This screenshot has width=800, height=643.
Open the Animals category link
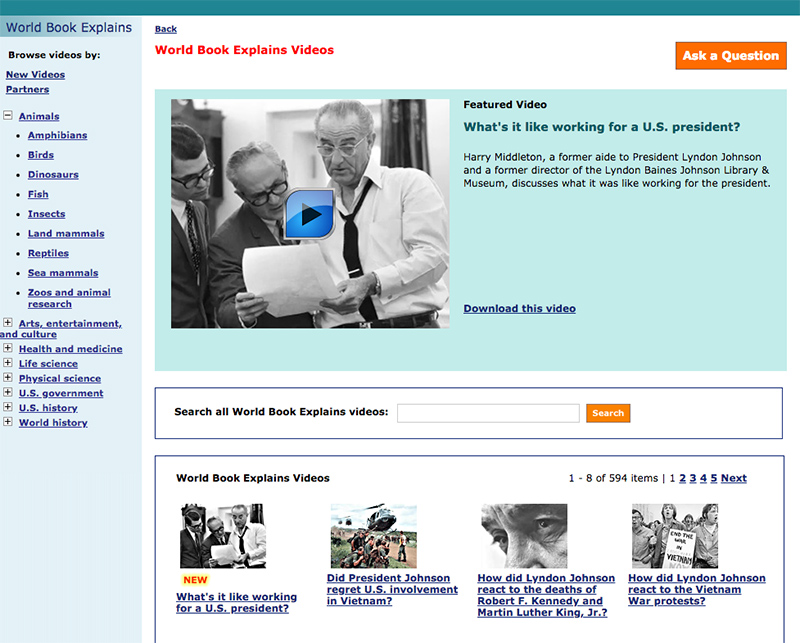(39, 116)
